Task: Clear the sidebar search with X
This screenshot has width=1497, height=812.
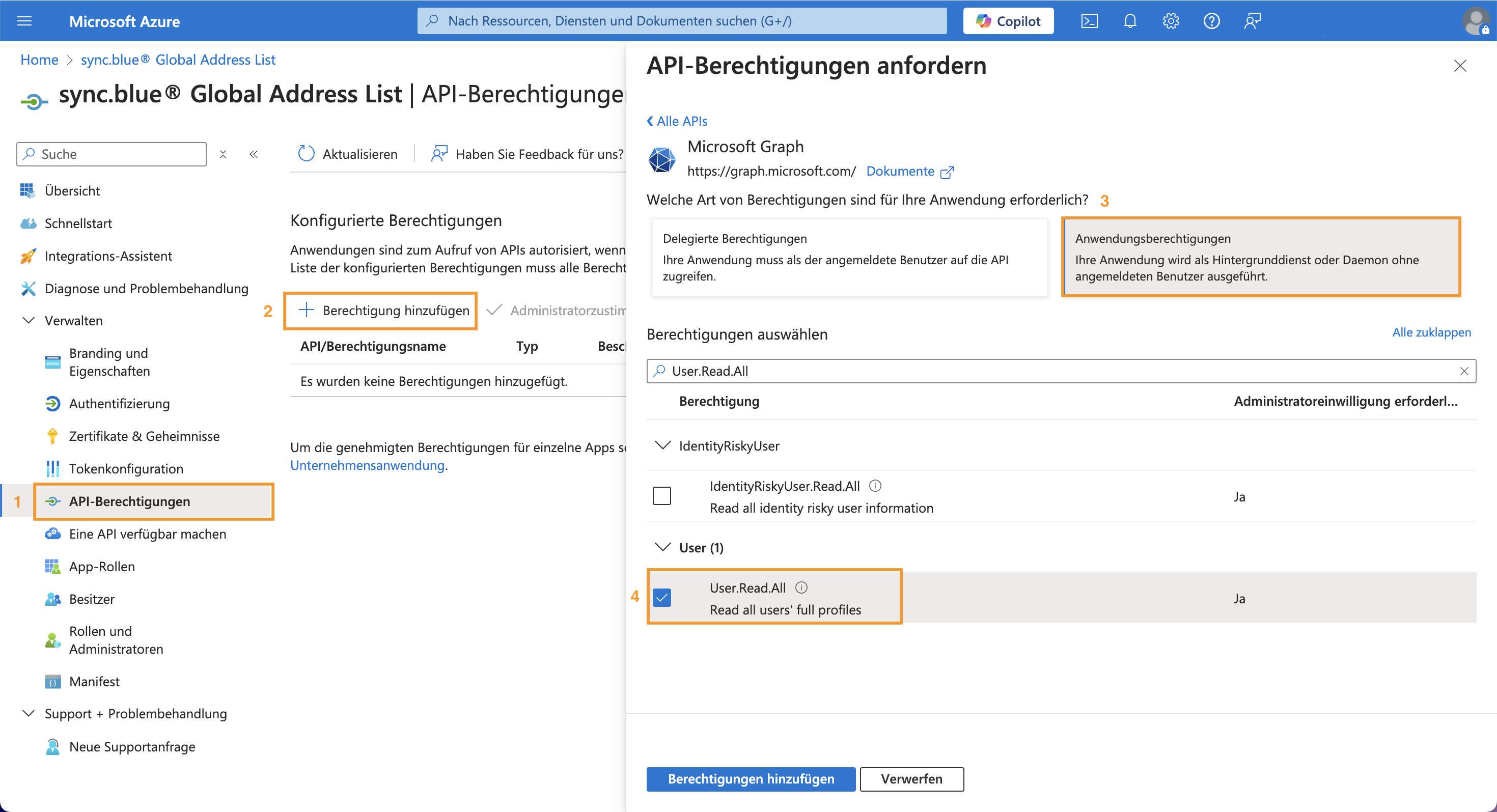Action: (x=223, y=154)
